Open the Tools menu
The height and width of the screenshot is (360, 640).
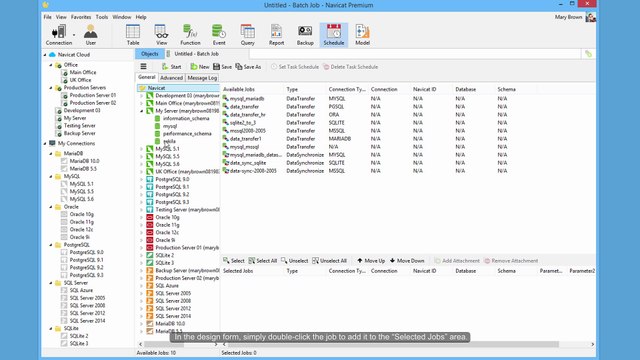[102, 17]
